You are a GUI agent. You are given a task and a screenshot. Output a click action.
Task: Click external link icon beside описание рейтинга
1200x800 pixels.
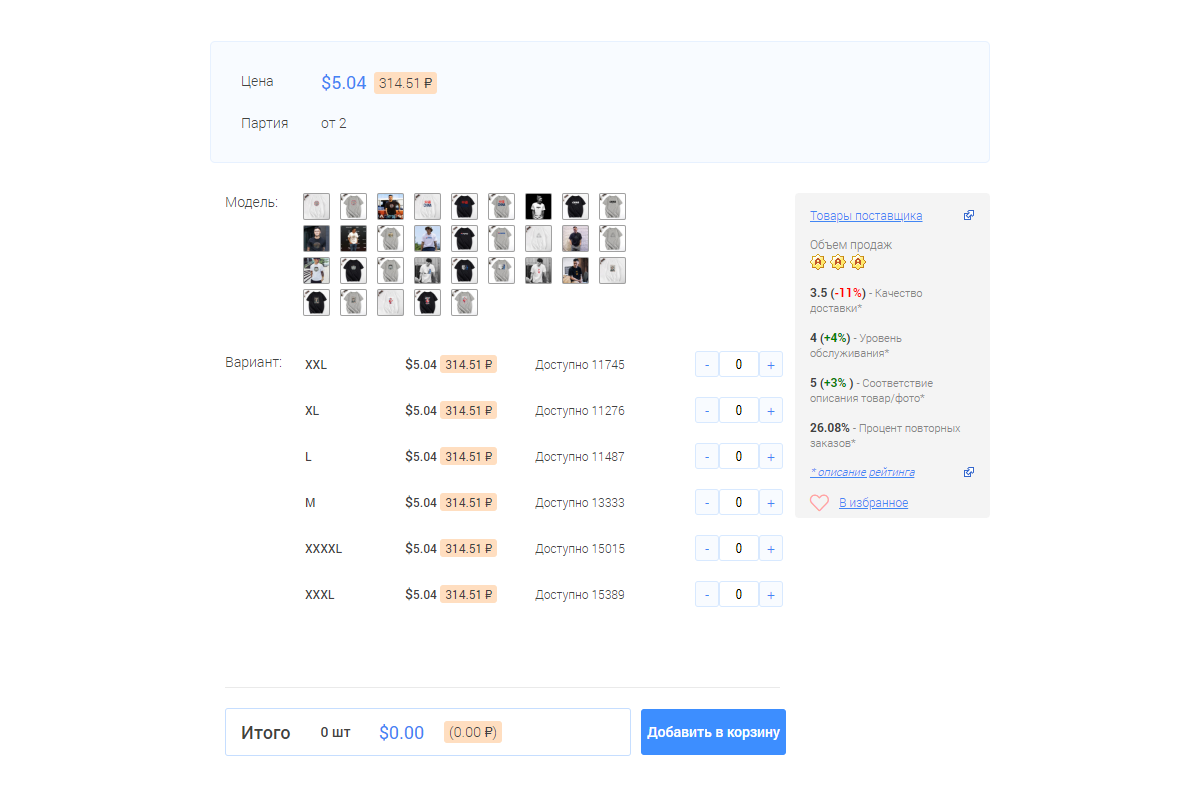969,472
